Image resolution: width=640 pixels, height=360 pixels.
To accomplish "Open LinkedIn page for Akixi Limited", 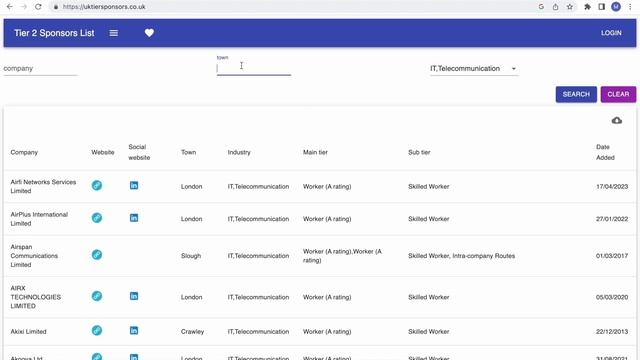I will 134,331.
